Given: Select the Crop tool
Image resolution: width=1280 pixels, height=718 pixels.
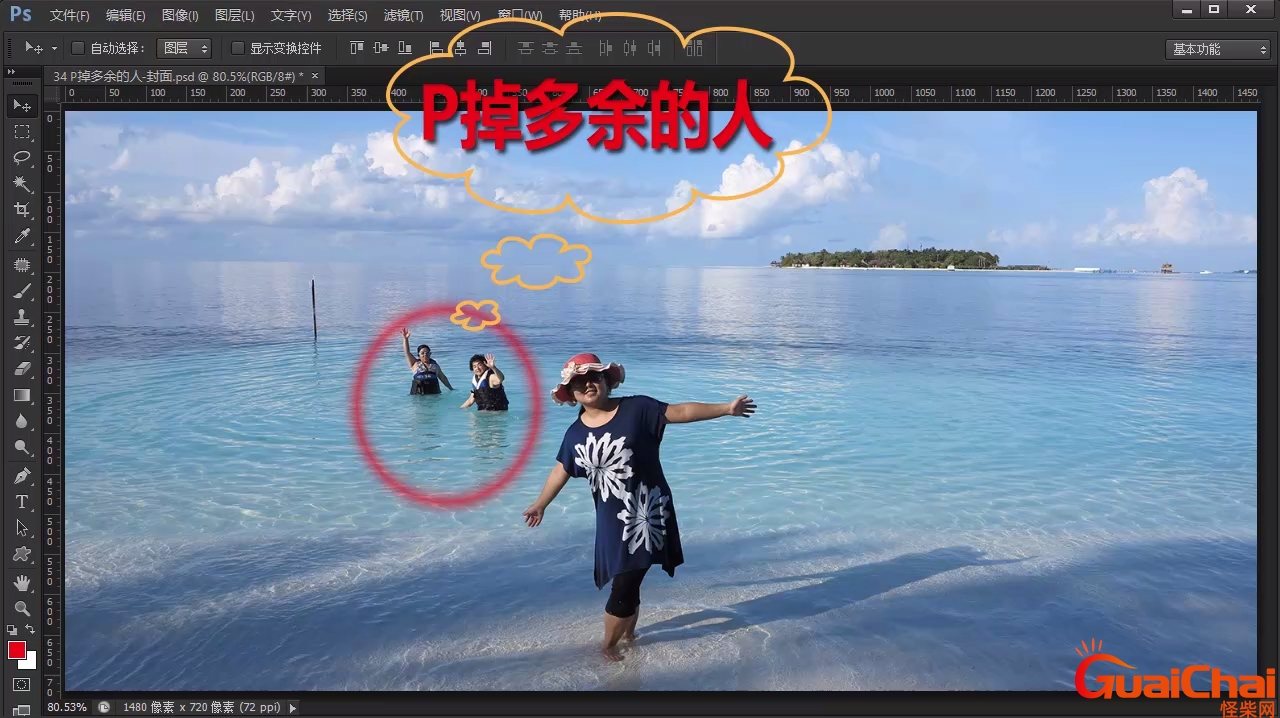Looking at the screenshot, I should pyautogui.click(x=22, y=210).
